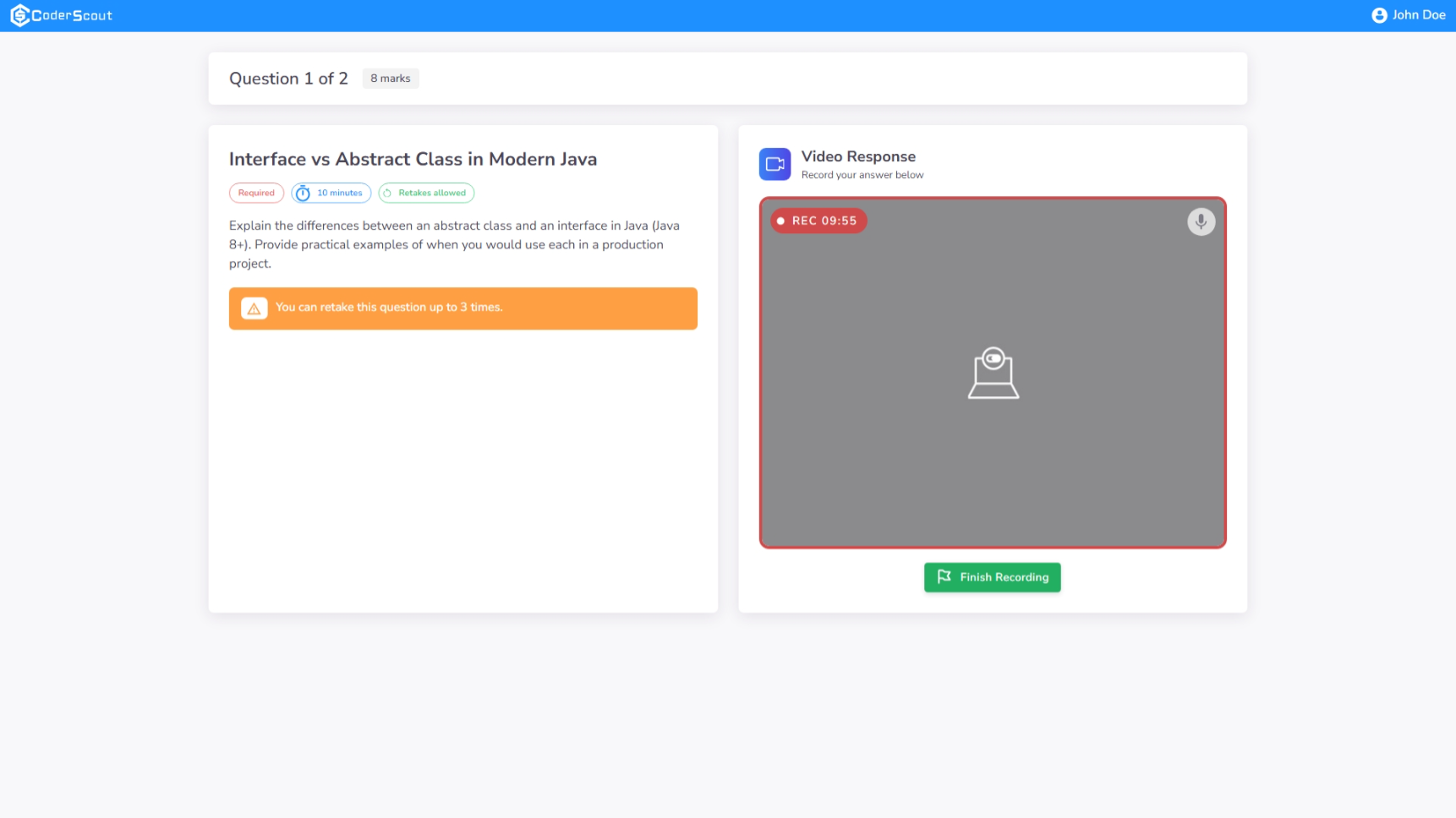Viewport: 1456px width, 818px height.
Task: Click the camera placeholder icon in the recording area
Action: pyautogui.click(x=993, y=374)
